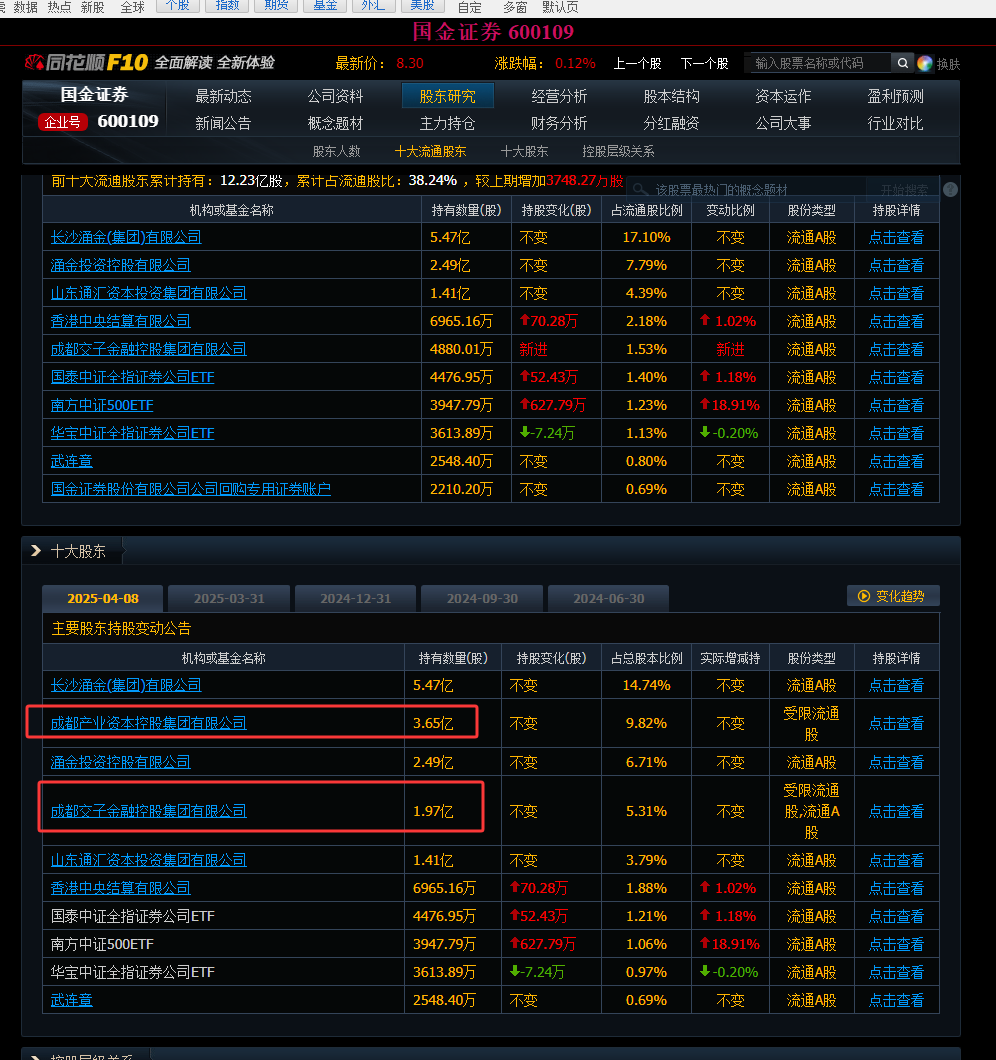996x1060 pixels.
Task: Select the 股东研究 menu item
Action: (448, 96)
